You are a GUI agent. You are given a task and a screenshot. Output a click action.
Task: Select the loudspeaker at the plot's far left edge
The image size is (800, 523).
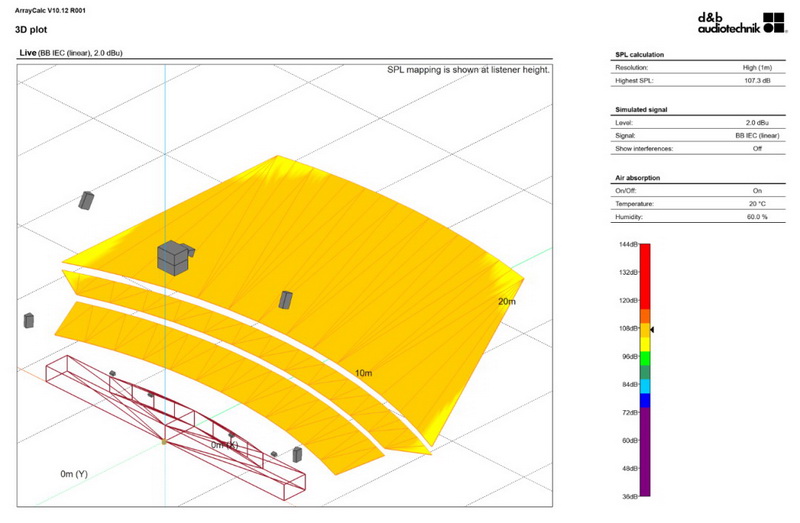point(29,321)
